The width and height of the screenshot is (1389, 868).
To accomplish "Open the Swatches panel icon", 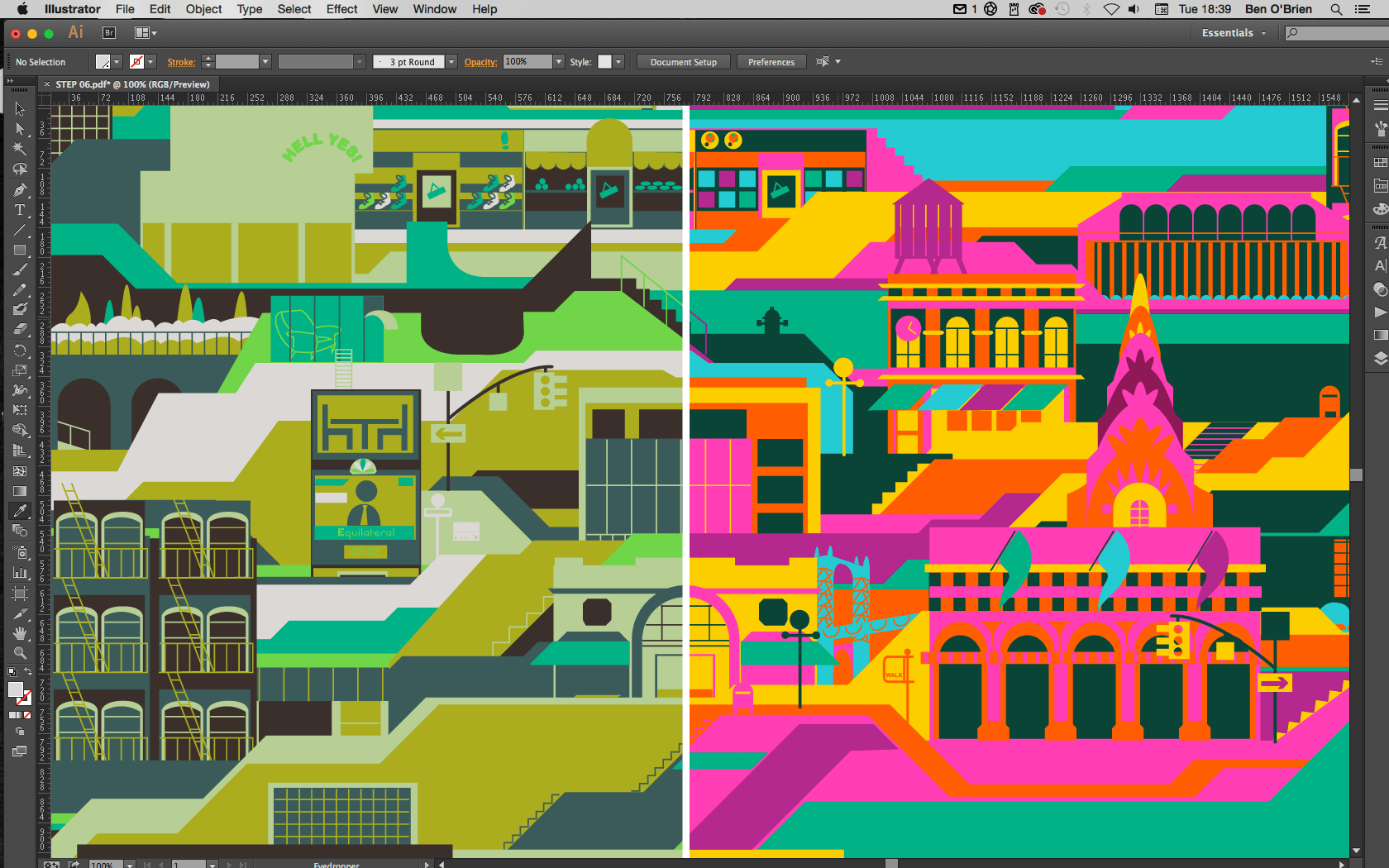I will (x=1380, y=162).
